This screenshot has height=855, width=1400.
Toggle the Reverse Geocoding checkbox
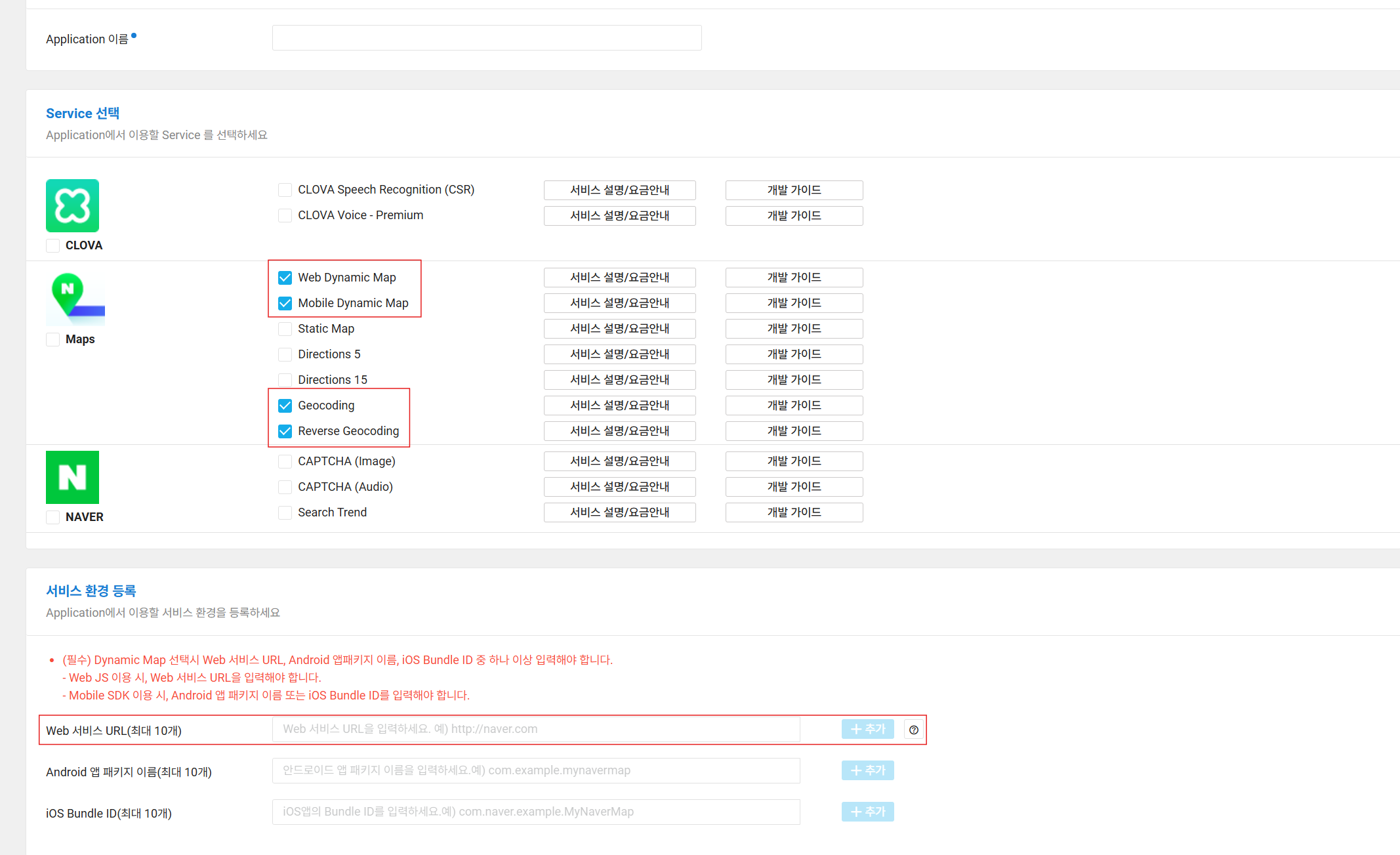(x=285, y=431)
